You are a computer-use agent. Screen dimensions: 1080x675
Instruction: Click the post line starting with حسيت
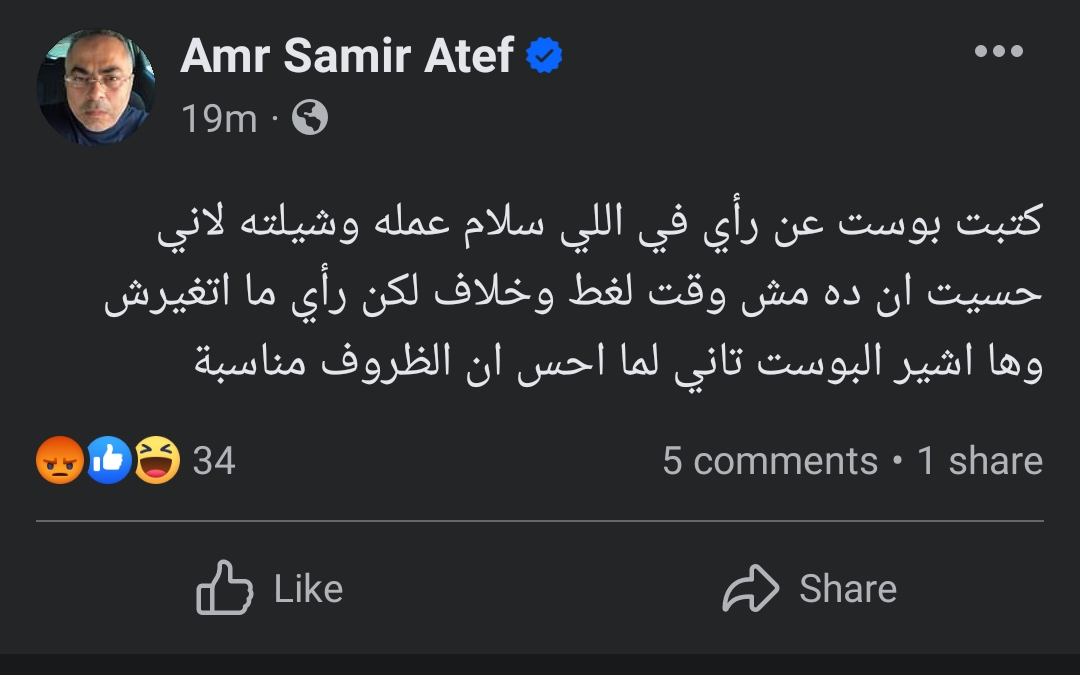click(x=573, y=295)
